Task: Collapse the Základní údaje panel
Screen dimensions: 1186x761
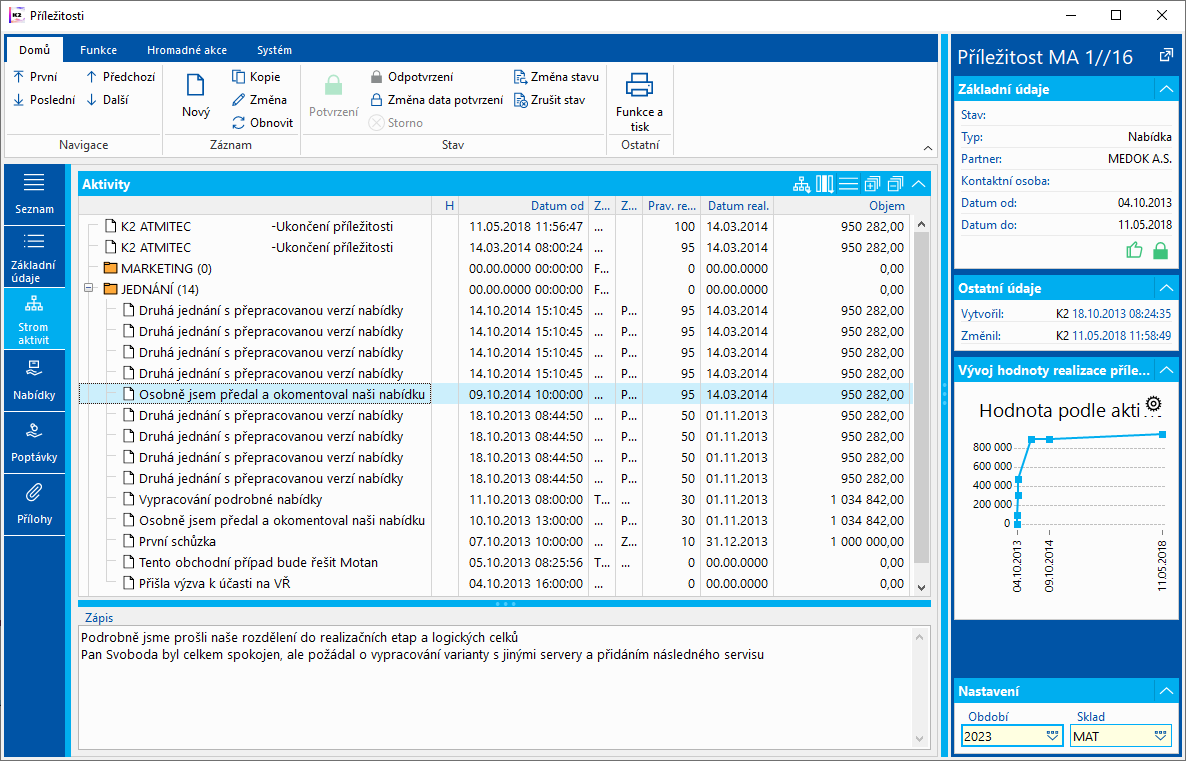Action: pos(1164,89)
